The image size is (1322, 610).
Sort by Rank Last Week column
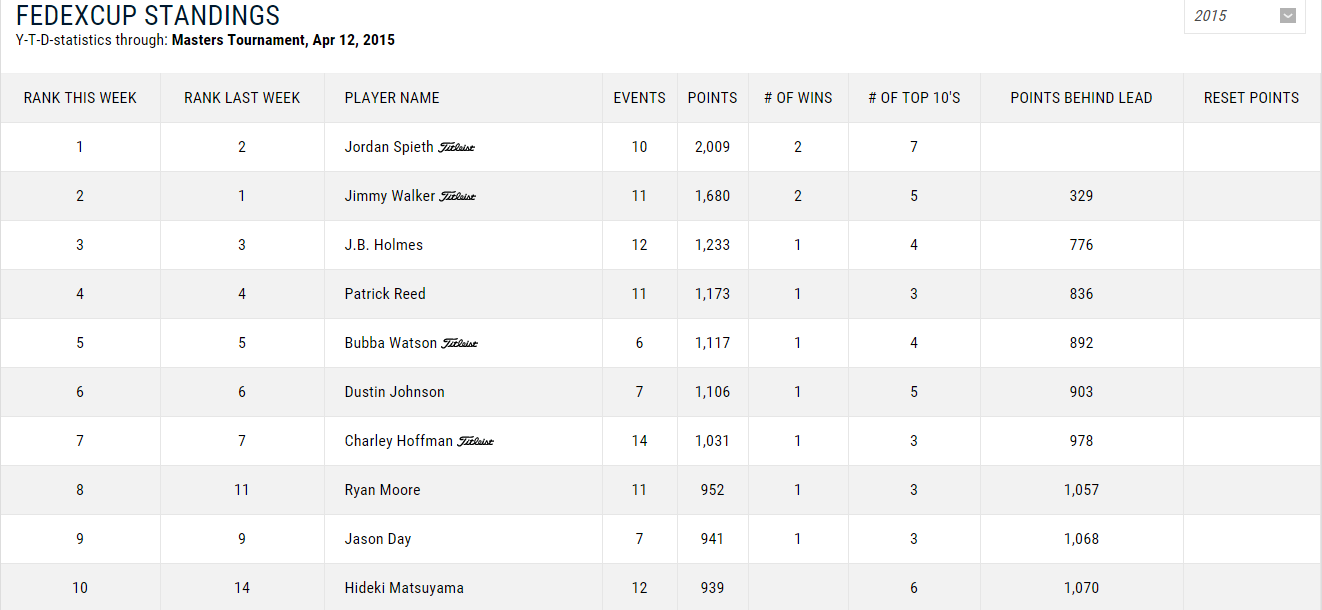[242, 98]
